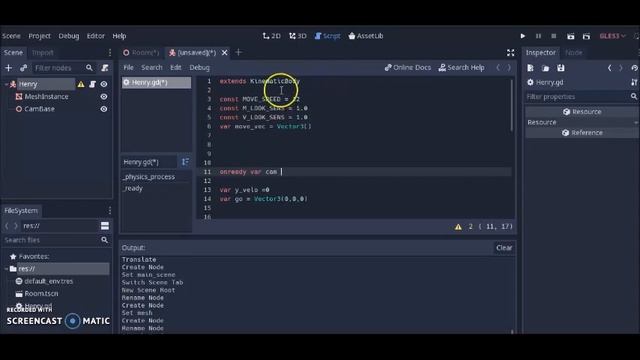Open FileSystem dock options menu

tap(109, 211)
